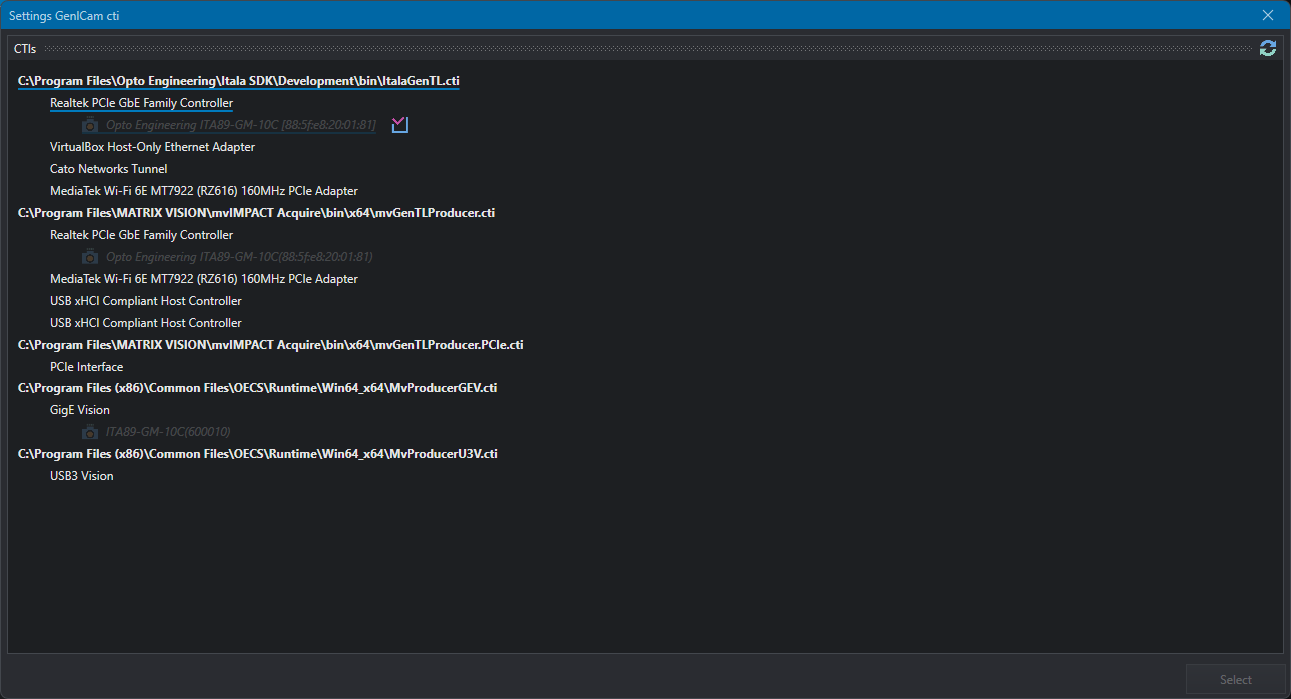Click camera icon of ITA89-GM-10C(88:5f:e8:20:01:81) under mvGenTLProducer.cti
This screenshot has width=1291, height=699.
click(90, 257)
